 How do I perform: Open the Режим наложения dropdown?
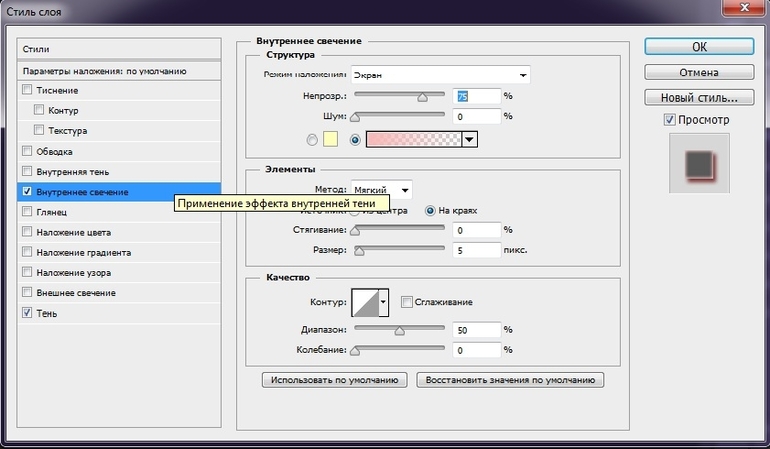tap(440, 75)
